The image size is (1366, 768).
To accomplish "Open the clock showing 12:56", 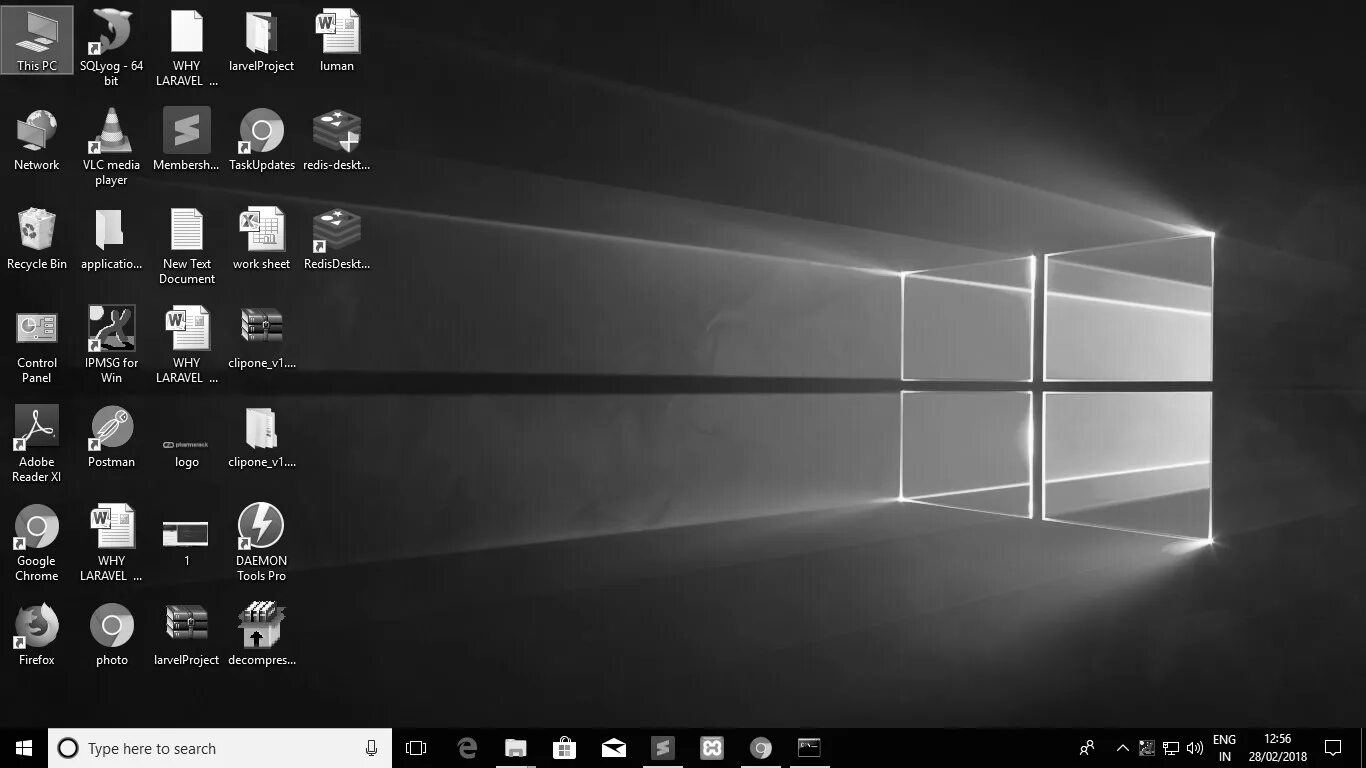I will [x=1277, y=748].
